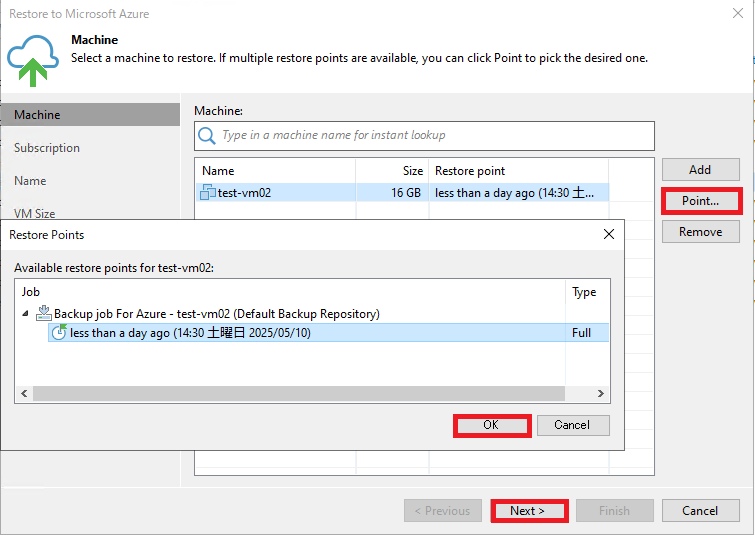Click the Type column header
This screenshot has width=755, height=536.
click(587, 292)
